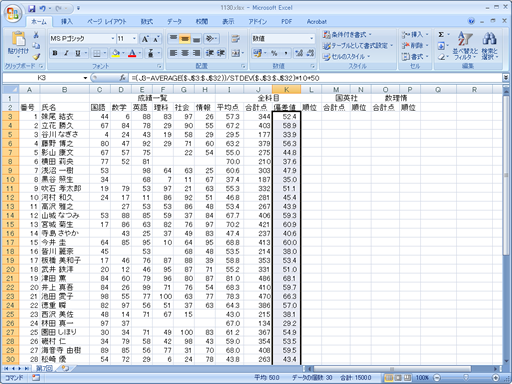Align text to the right

click(197, 53)
